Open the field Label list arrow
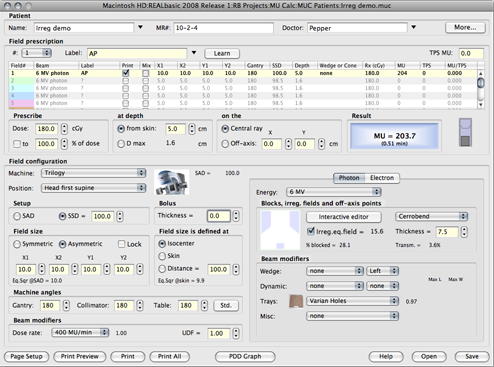The image size is (494, 367). [x=194, y=53]
